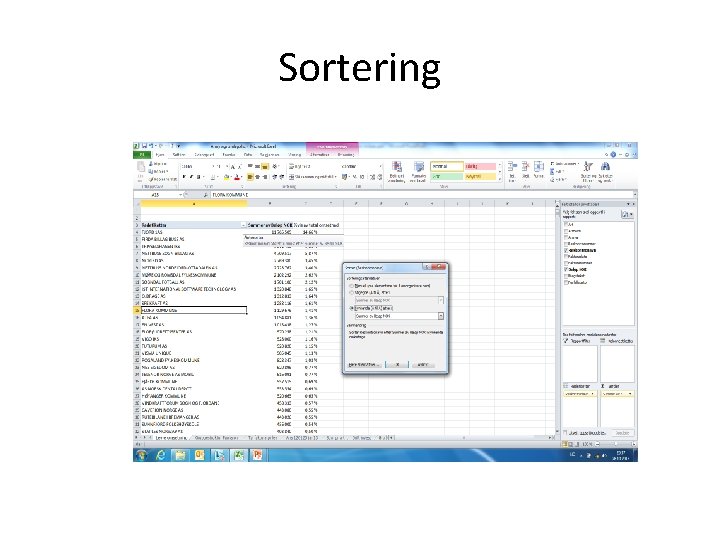720x540 pixels.
Task: Uncheck the Beløp NOK field checkbox
Action: coord(566,270)
